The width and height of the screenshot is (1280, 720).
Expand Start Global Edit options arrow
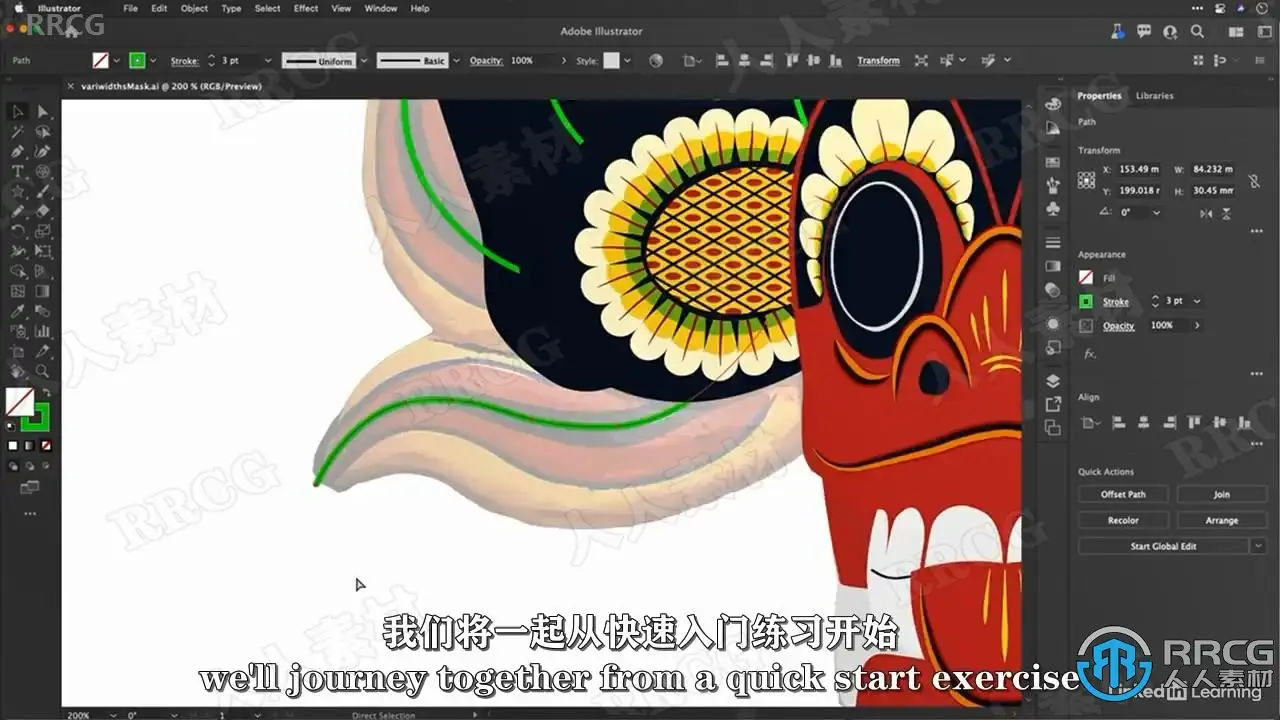(1258, 546)
